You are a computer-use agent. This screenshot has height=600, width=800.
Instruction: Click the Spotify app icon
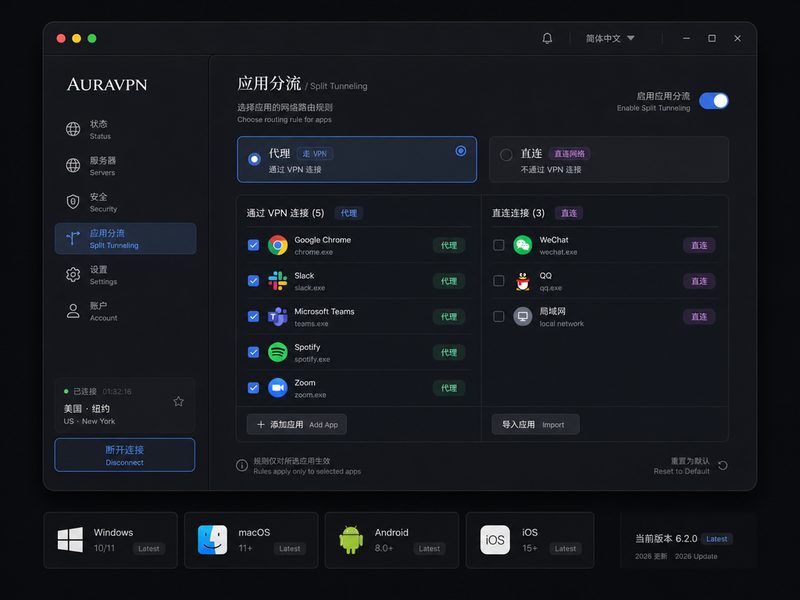click(278, 353)
